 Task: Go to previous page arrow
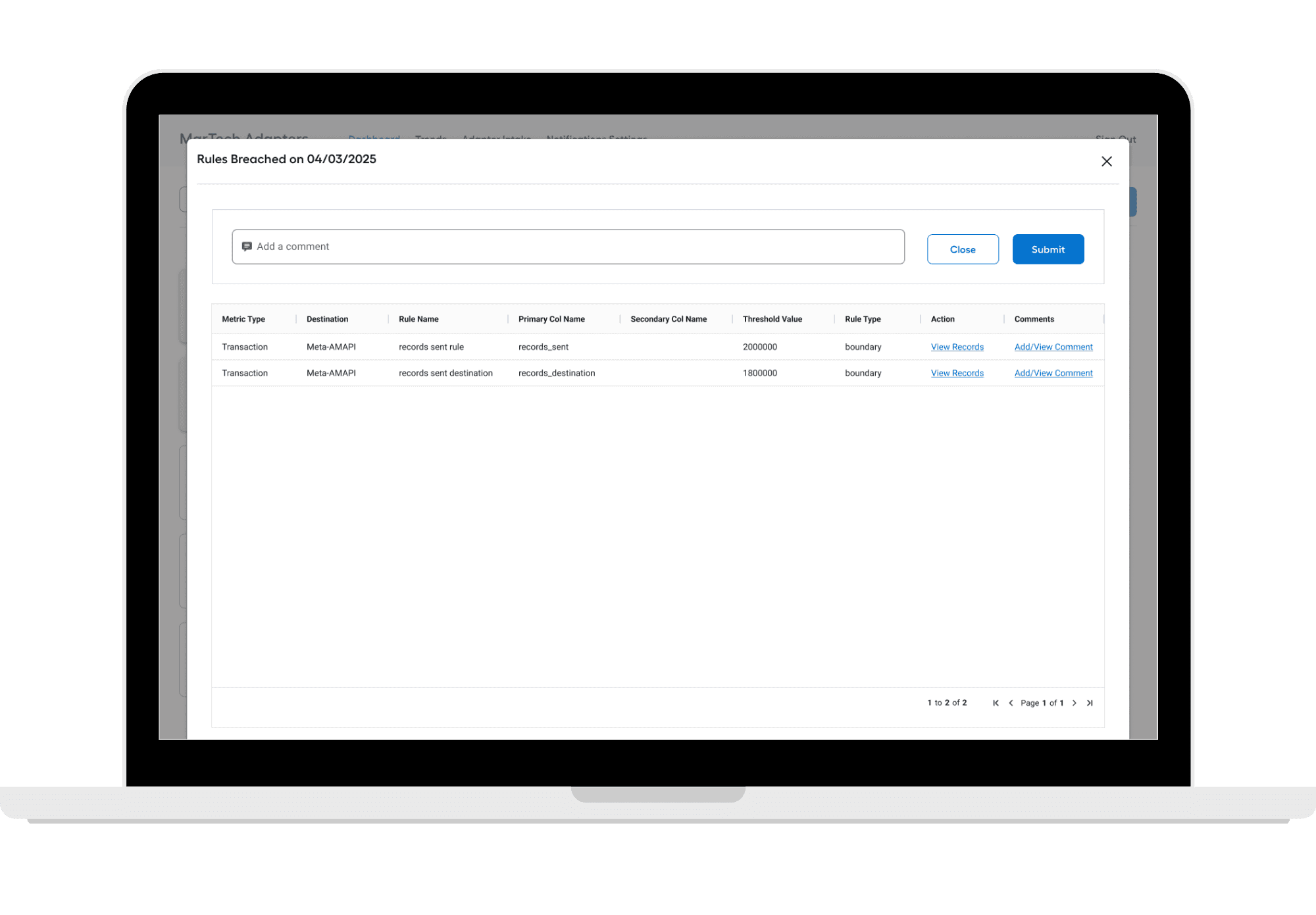pos(1011,703)
